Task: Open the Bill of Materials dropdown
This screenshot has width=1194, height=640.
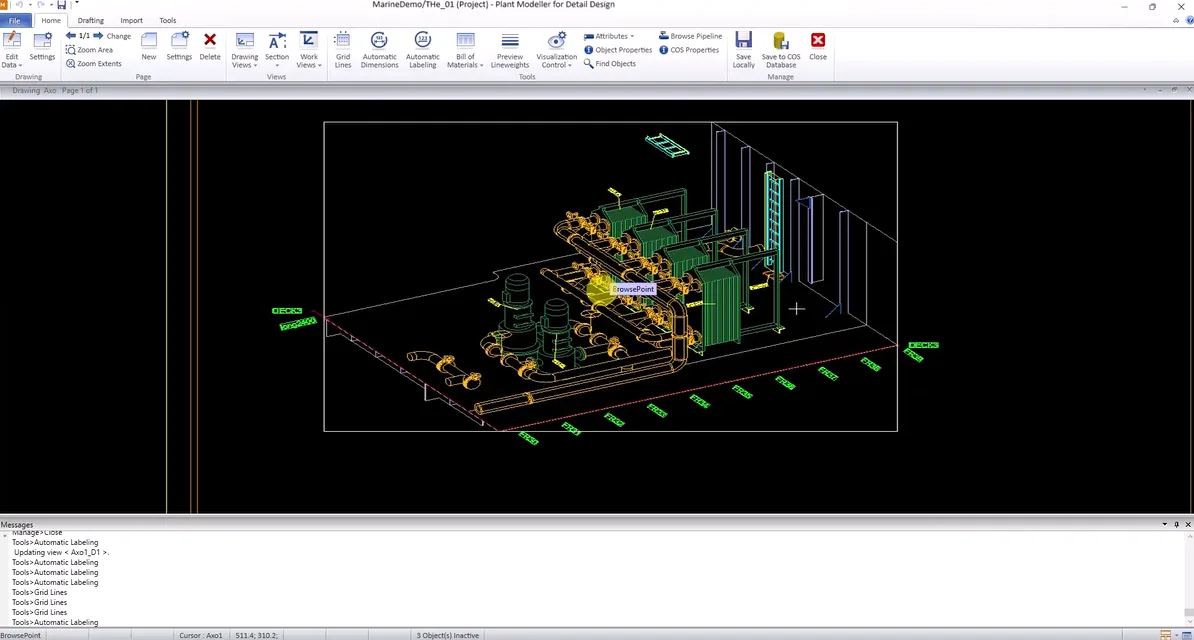Action: tap(465, 52)
